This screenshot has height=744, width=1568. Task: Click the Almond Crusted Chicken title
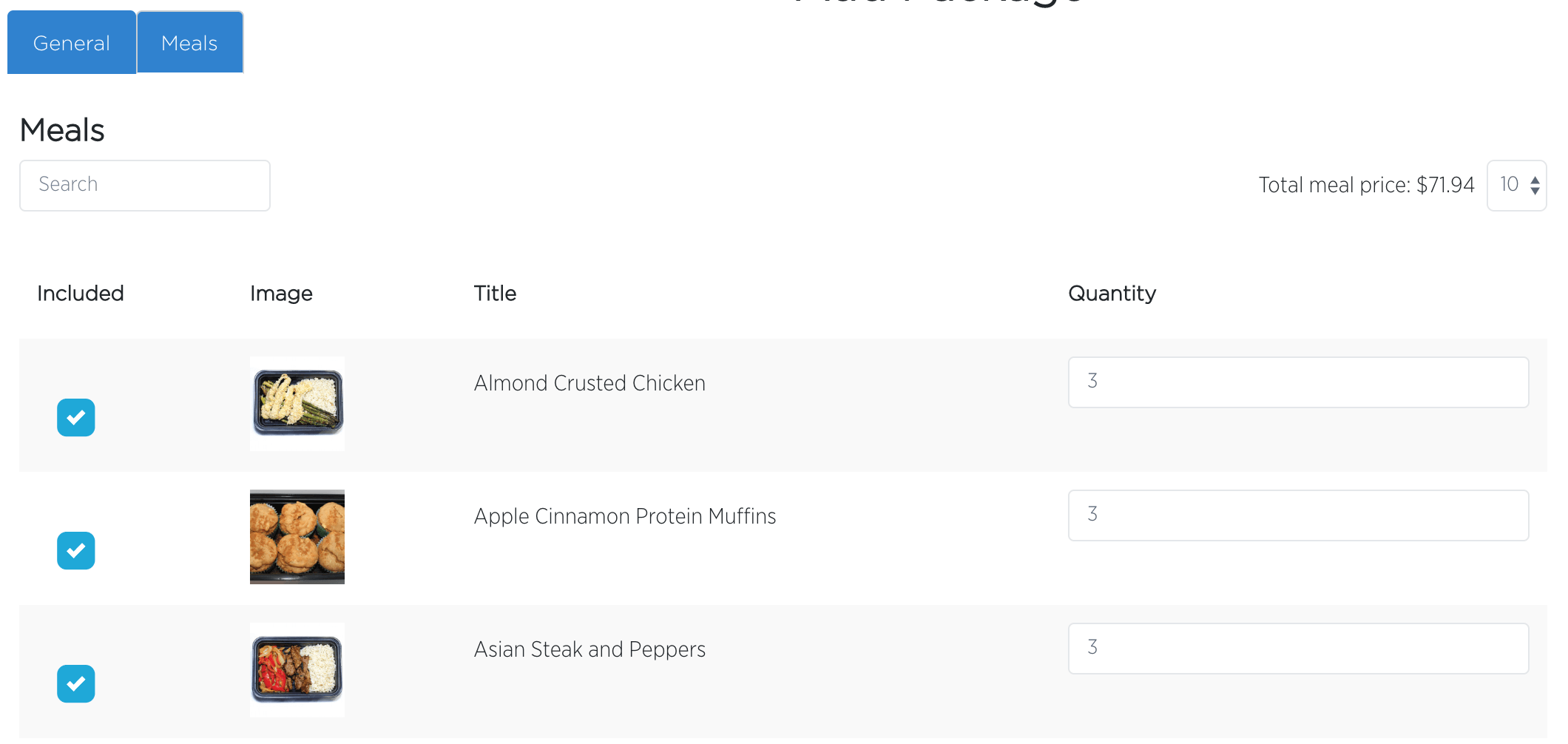589,383
